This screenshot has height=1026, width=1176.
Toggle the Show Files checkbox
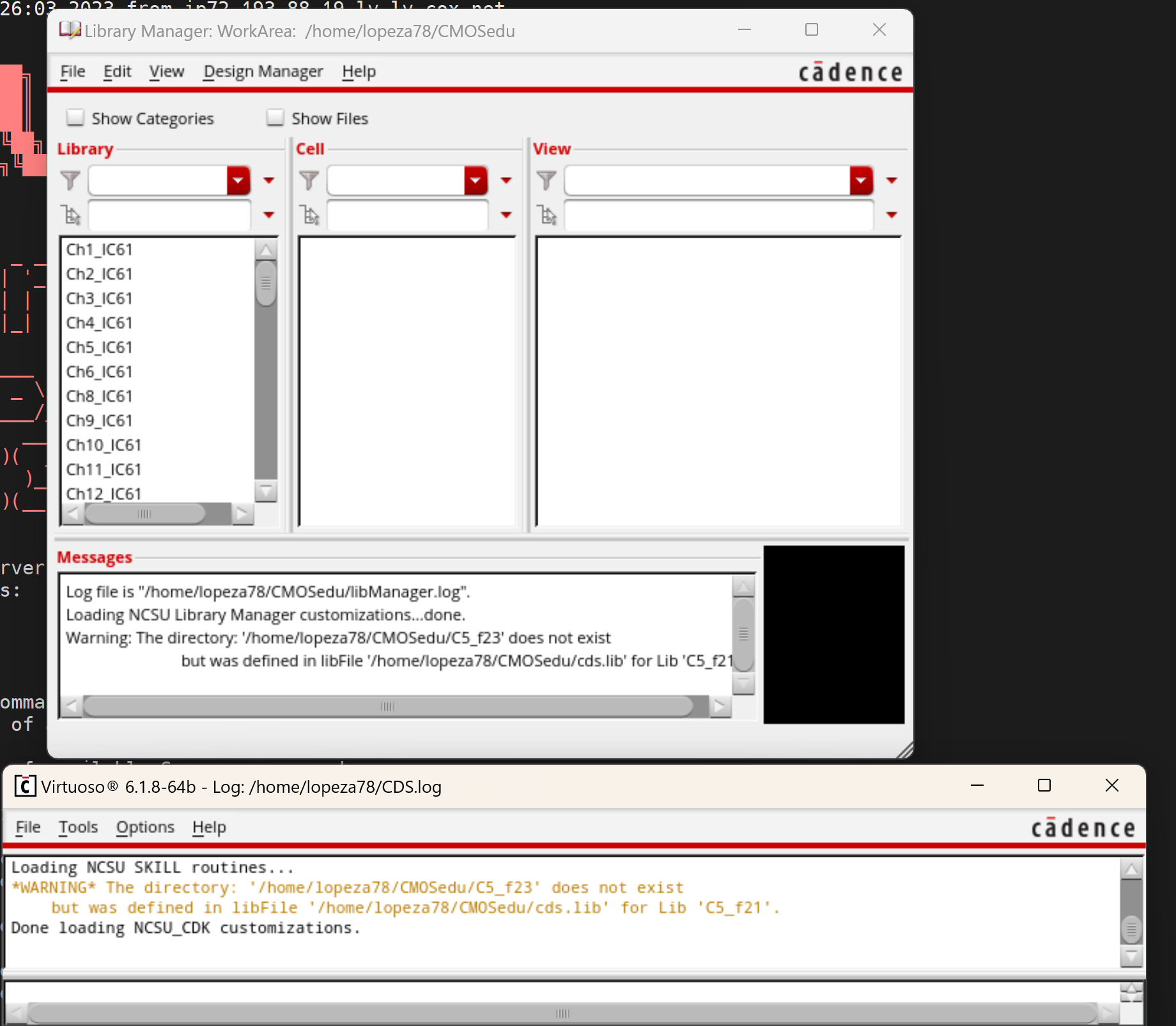coord(275,118)
